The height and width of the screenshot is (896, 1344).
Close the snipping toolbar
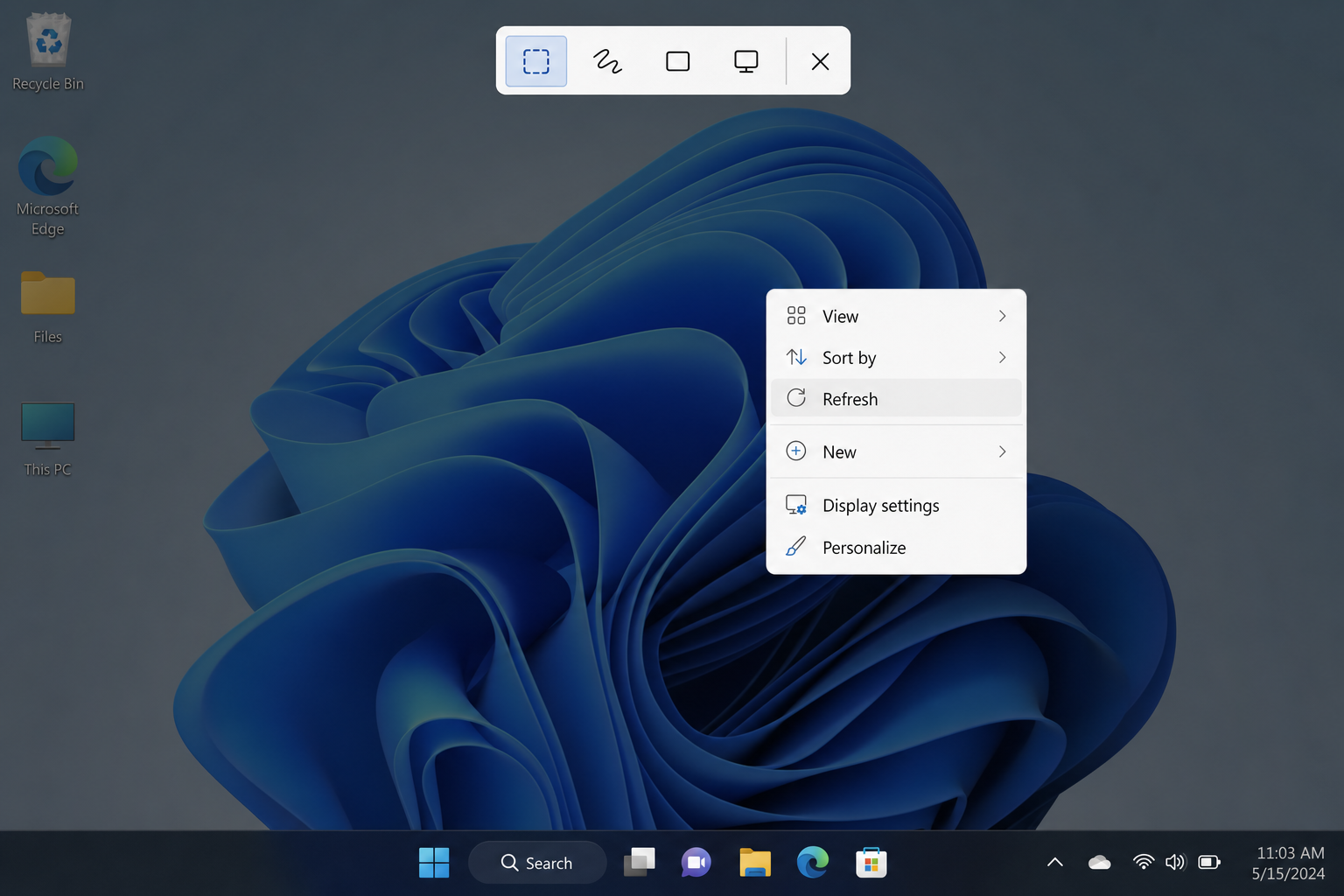coord(820,61)
